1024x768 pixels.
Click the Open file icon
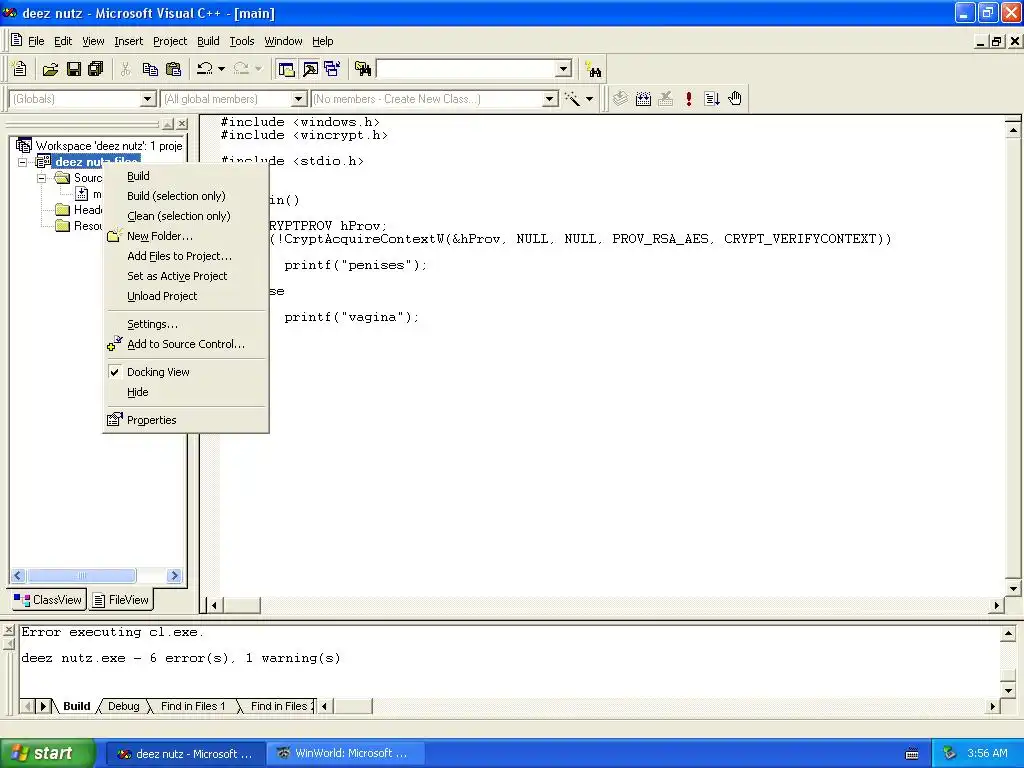point(50,69)
